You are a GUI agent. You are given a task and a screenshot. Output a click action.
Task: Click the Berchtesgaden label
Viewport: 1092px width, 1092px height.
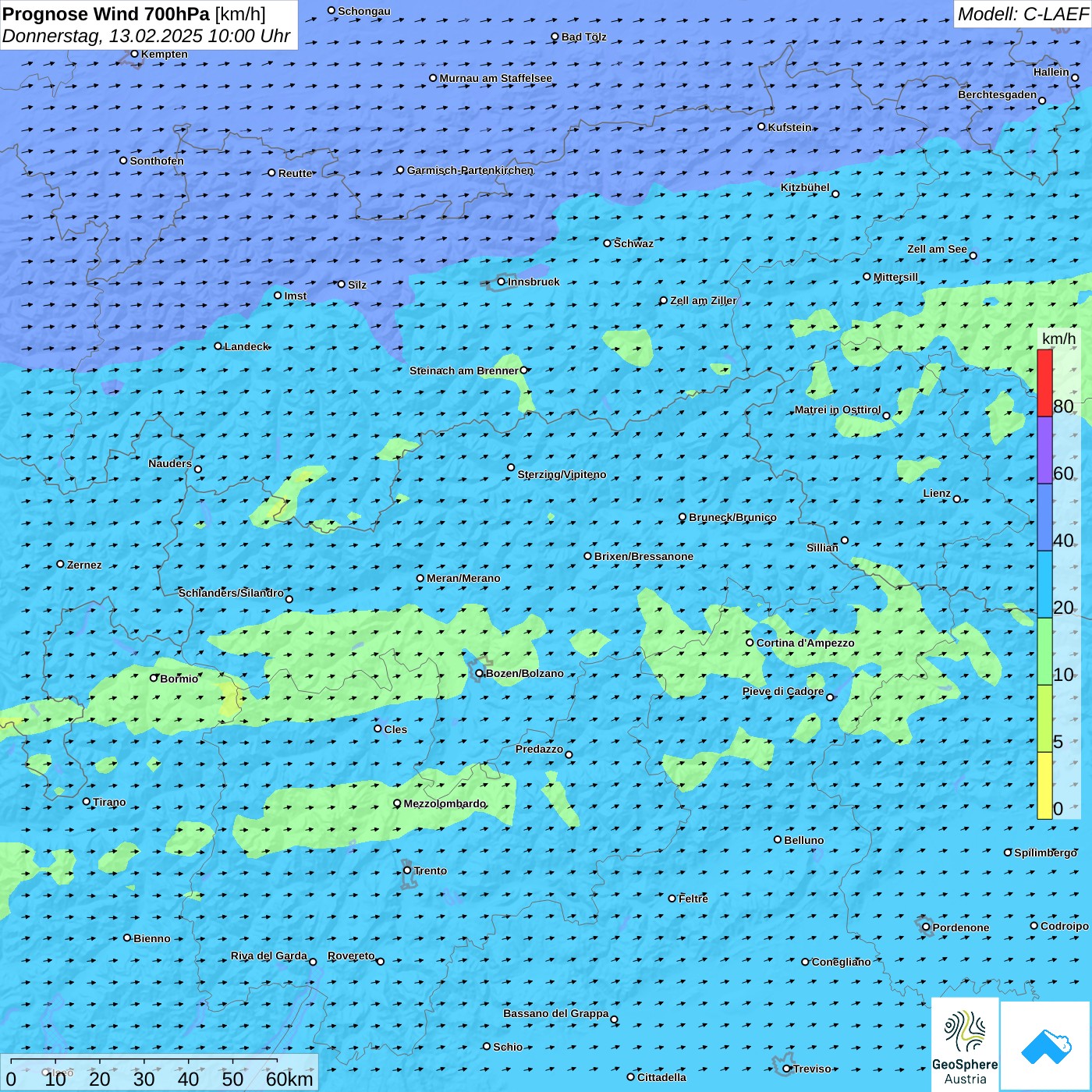coord(998,94)
